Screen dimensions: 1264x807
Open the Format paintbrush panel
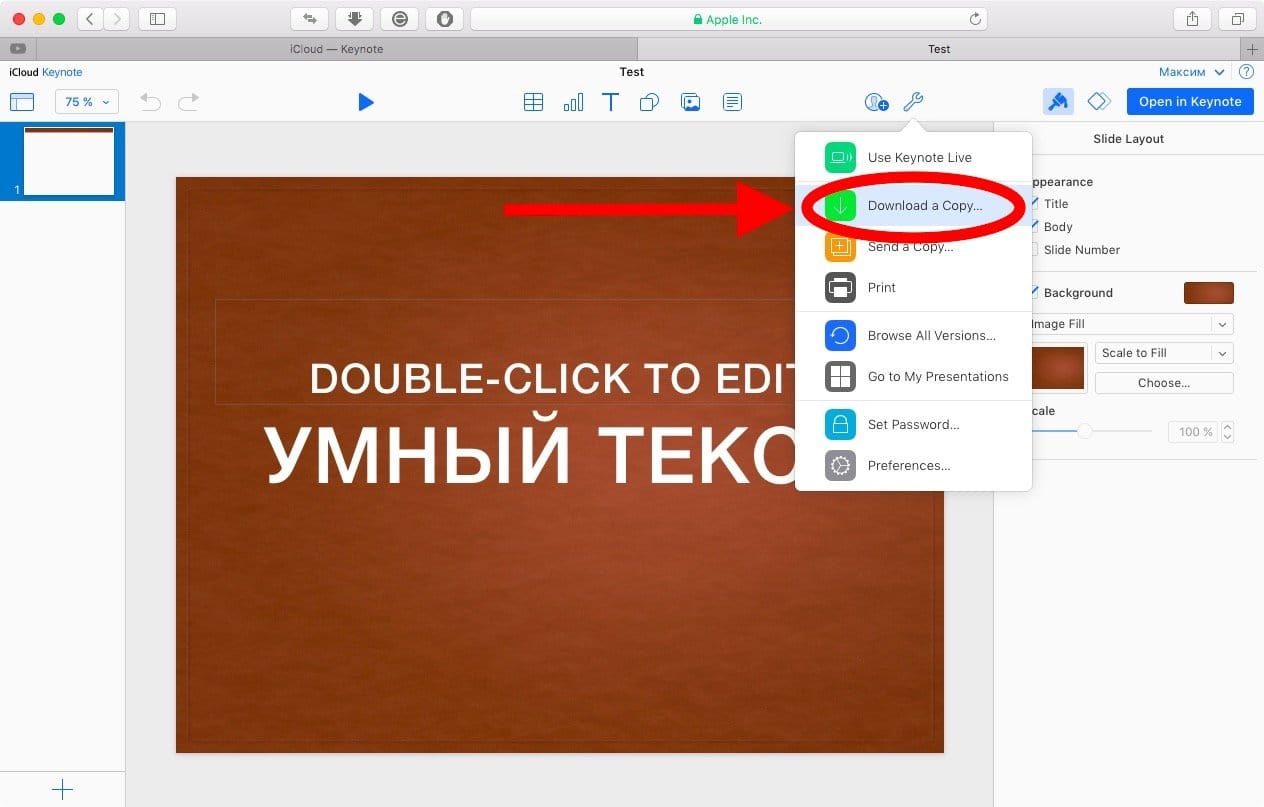click(x=1058, y=101)
